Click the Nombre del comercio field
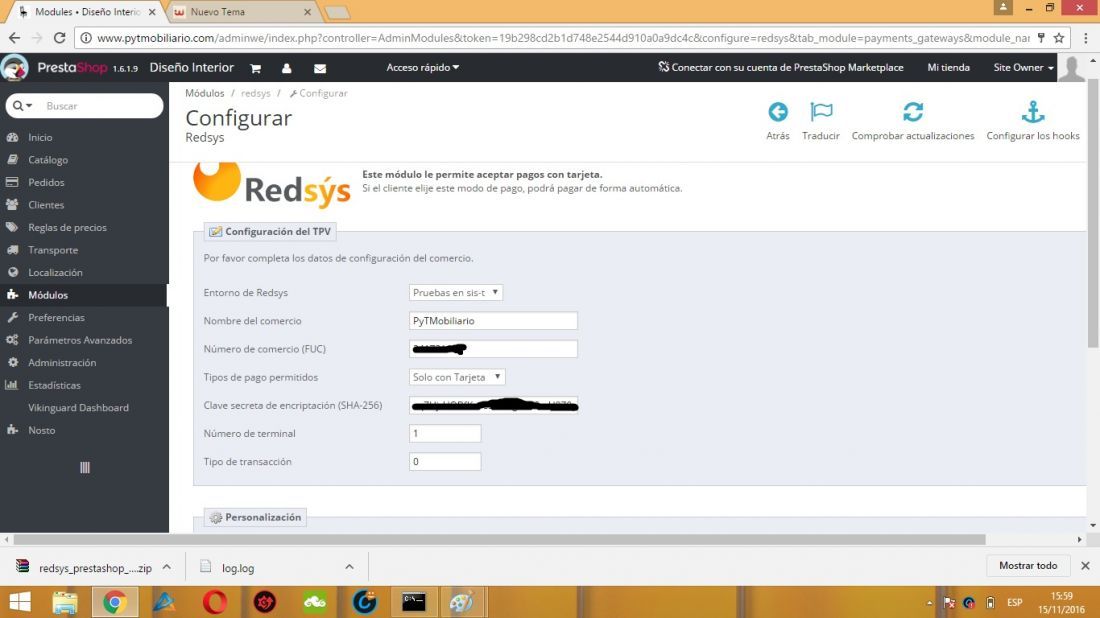The image size is (1100, 618). click(x=493, y=321)
